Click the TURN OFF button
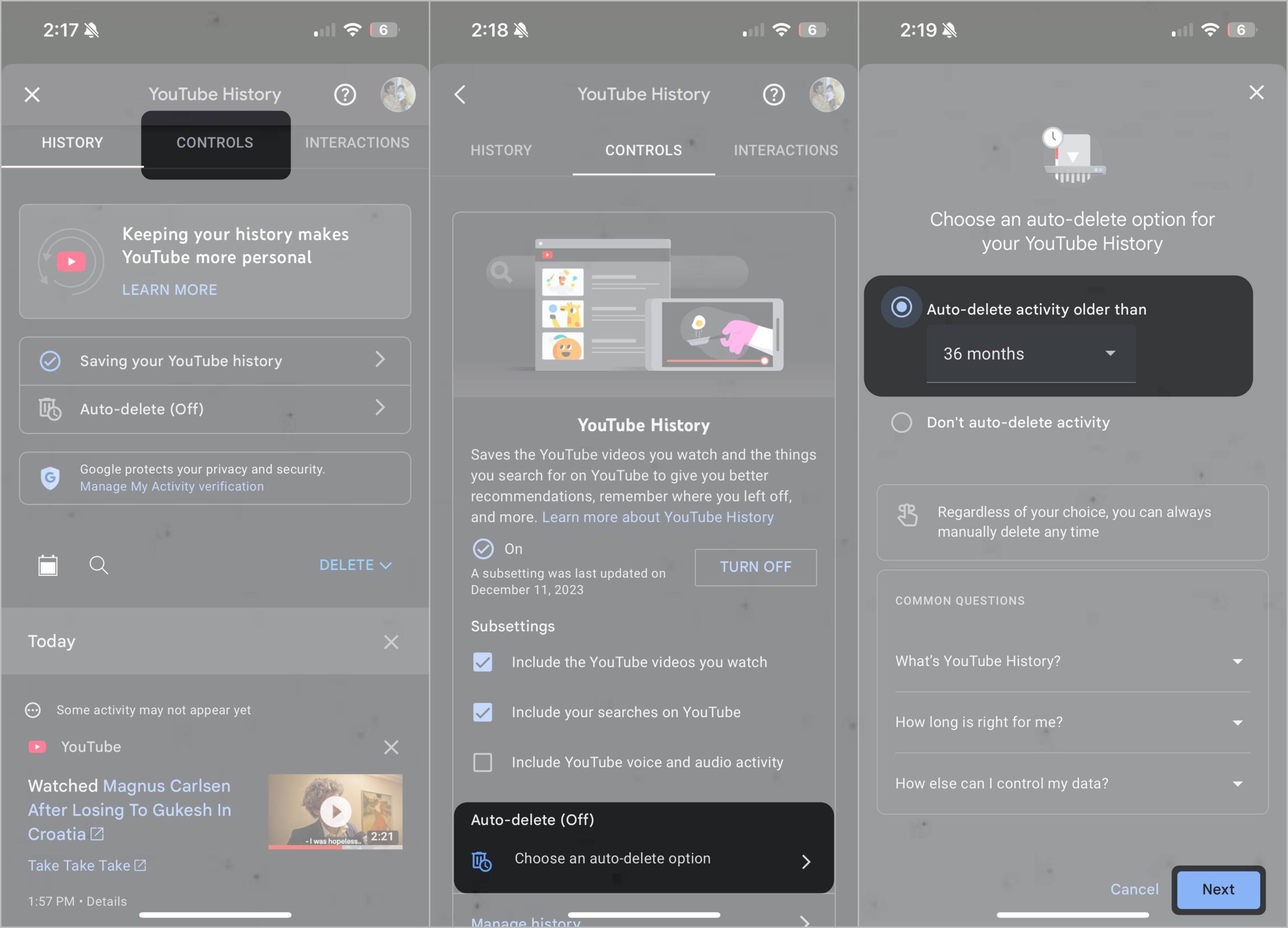The height and width of the screenshot is (928, 1288). (755, 567)
